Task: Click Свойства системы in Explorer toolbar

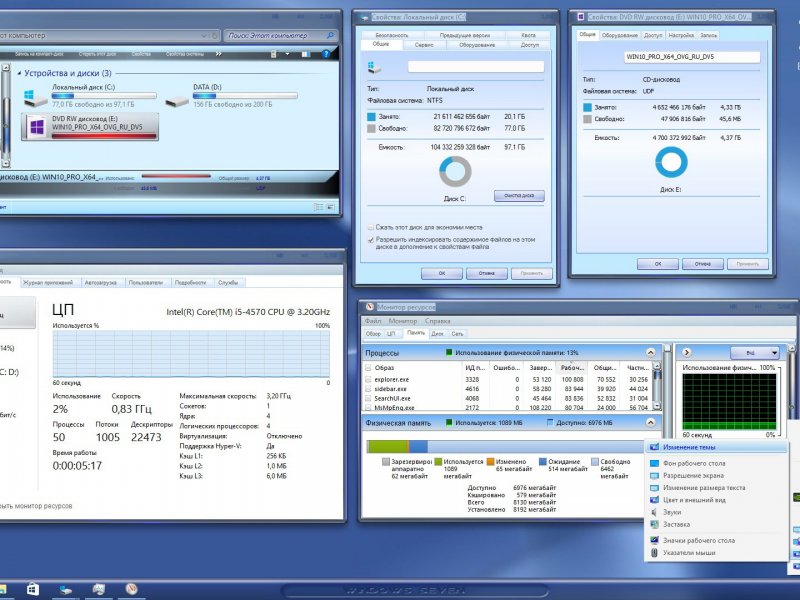Action: (185, 54)
